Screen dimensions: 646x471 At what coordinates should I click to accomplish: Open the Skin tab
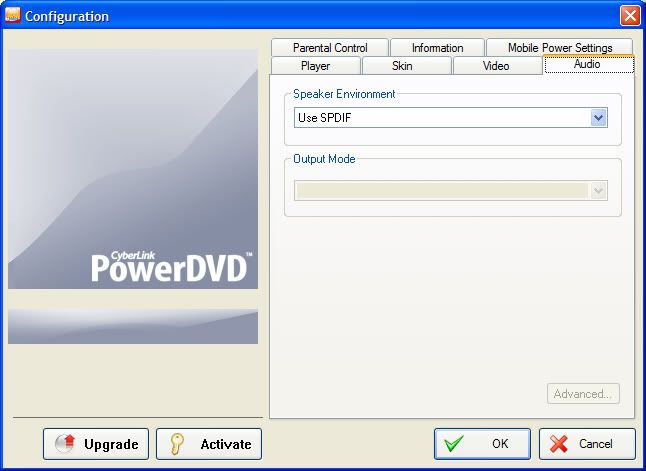click(406, 66)
